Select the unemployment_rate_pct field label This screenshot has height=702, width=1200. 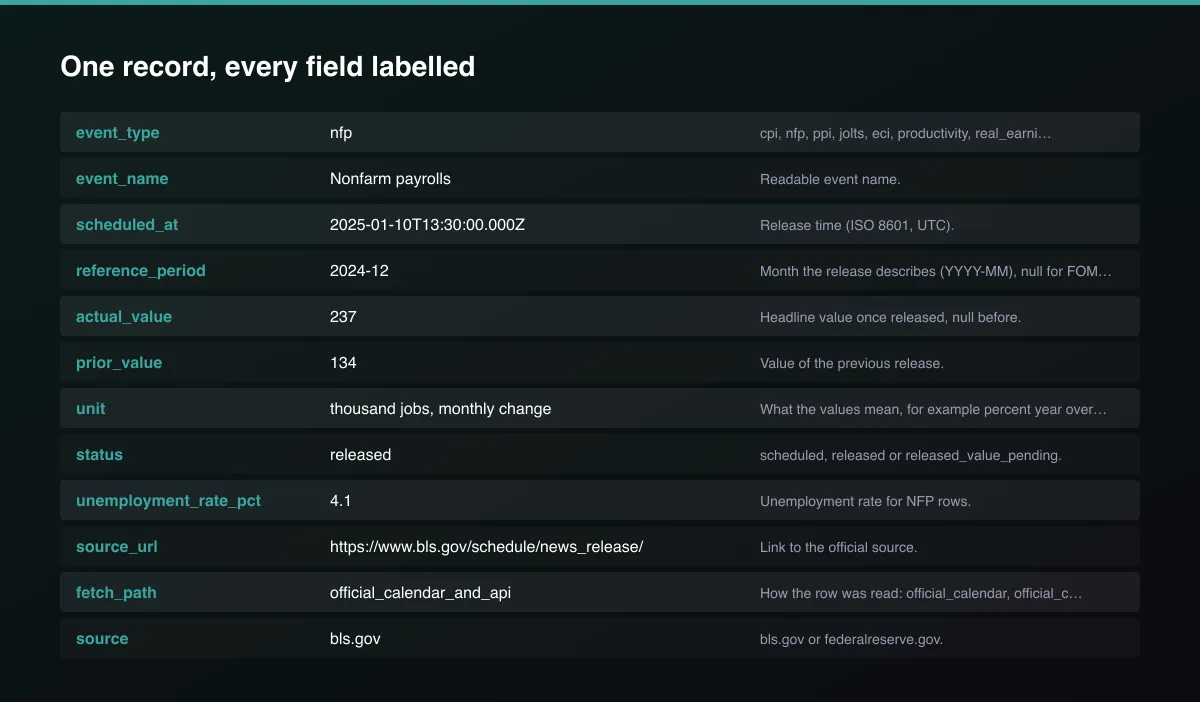click(168, 501)
